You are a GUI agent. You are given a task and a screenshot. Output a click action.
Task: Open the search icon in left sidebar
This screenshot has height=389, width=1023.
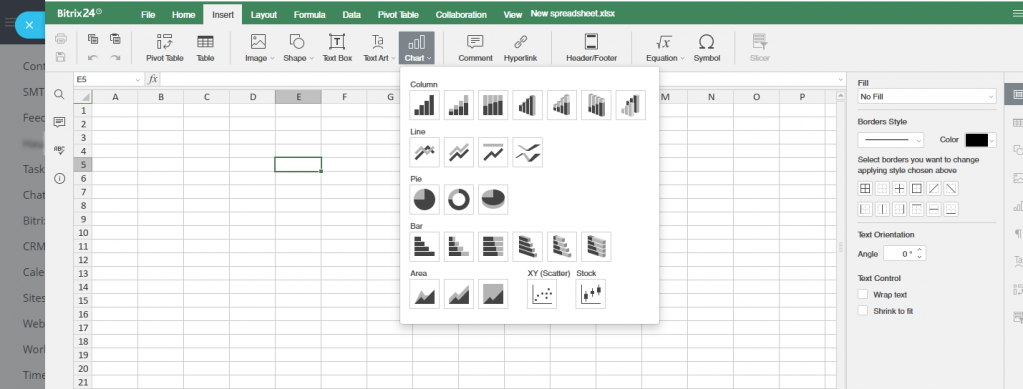59,95
